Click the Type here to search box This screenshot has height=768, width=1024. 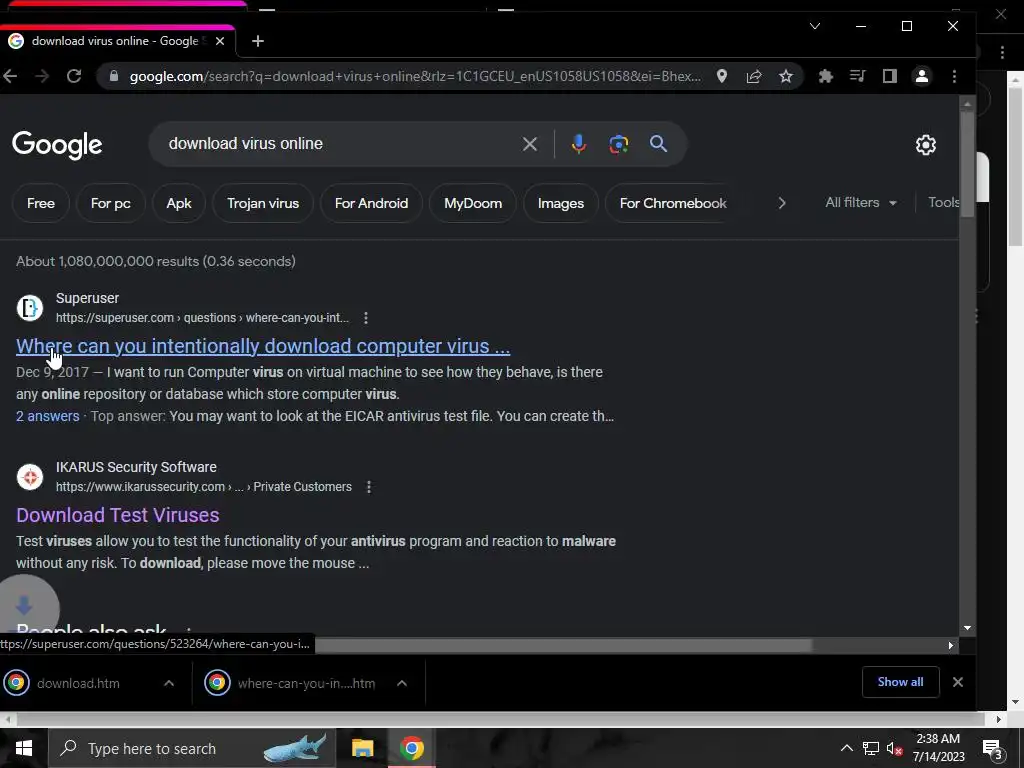(193, 748)
